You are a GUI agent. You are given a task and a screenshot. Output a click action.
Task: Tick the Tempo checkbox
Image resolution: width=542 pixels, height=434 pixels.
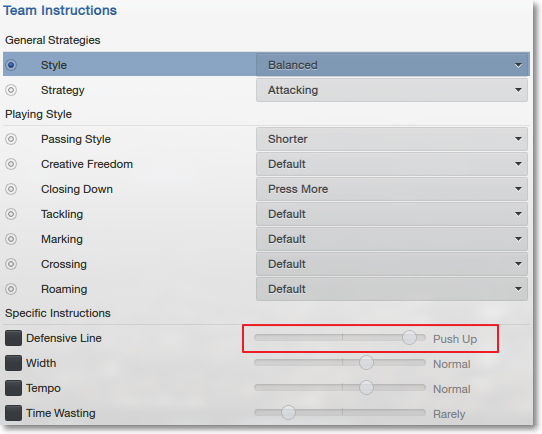coord(13,388)
